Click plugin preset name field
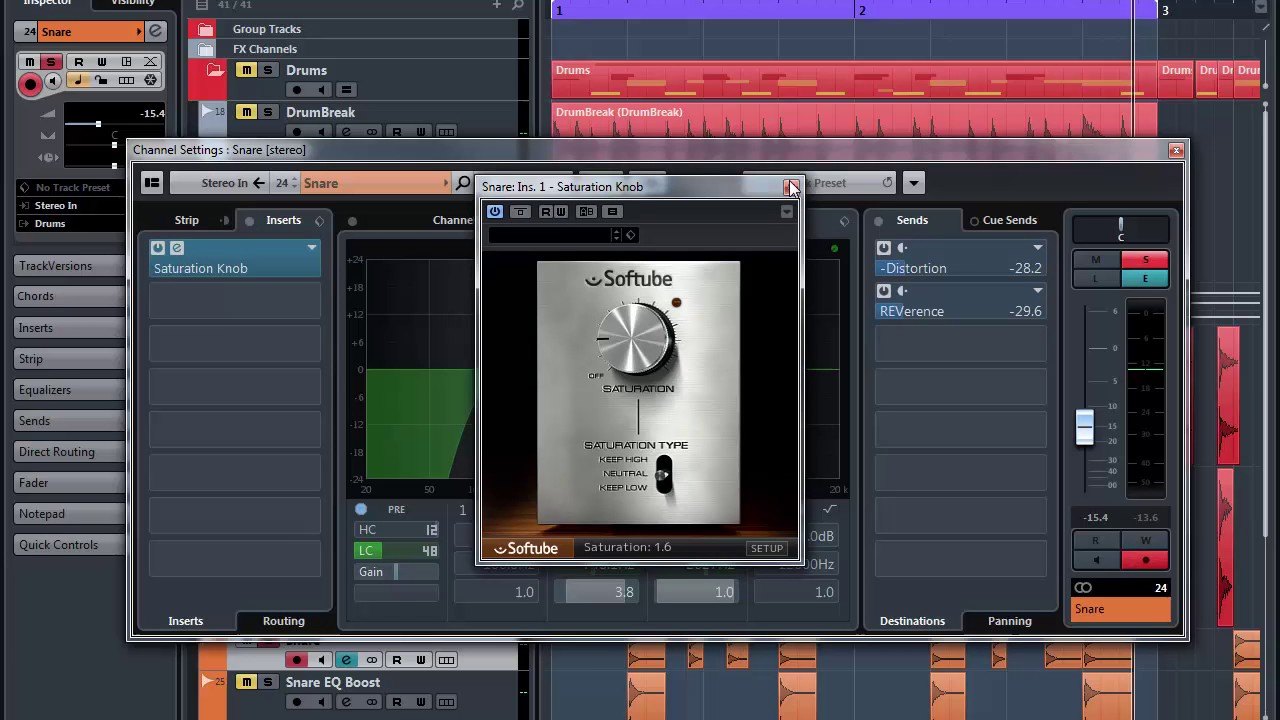1280x720 pixels. [550, 235]
